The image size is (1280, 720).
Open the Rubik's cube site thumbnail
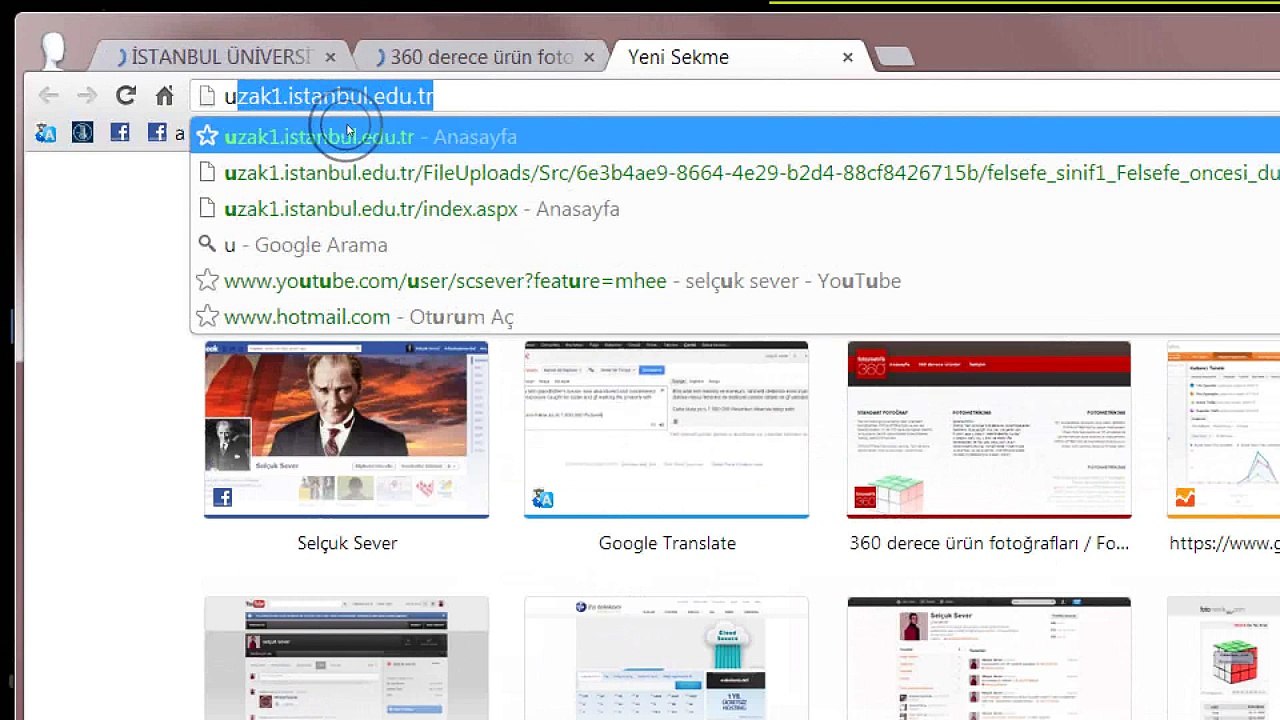pos(1224,658)
